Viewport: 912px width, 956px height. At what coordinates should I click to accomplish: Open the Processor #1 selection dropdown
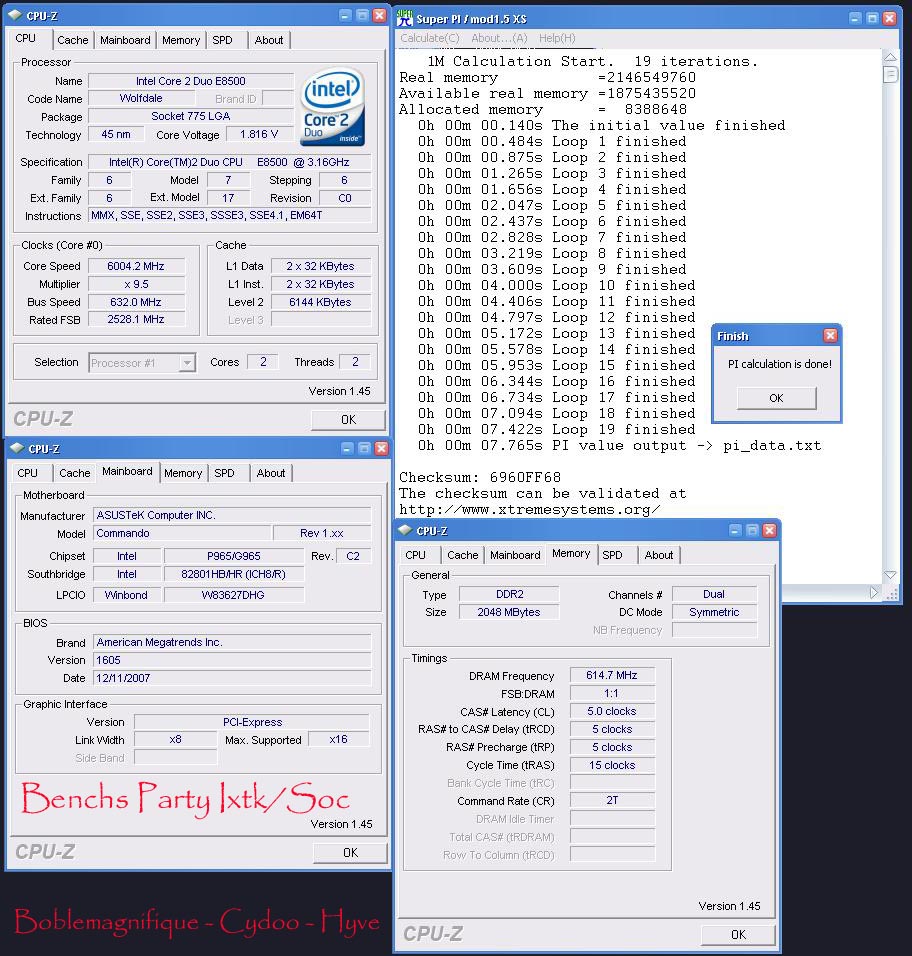[x=187, y=363]
